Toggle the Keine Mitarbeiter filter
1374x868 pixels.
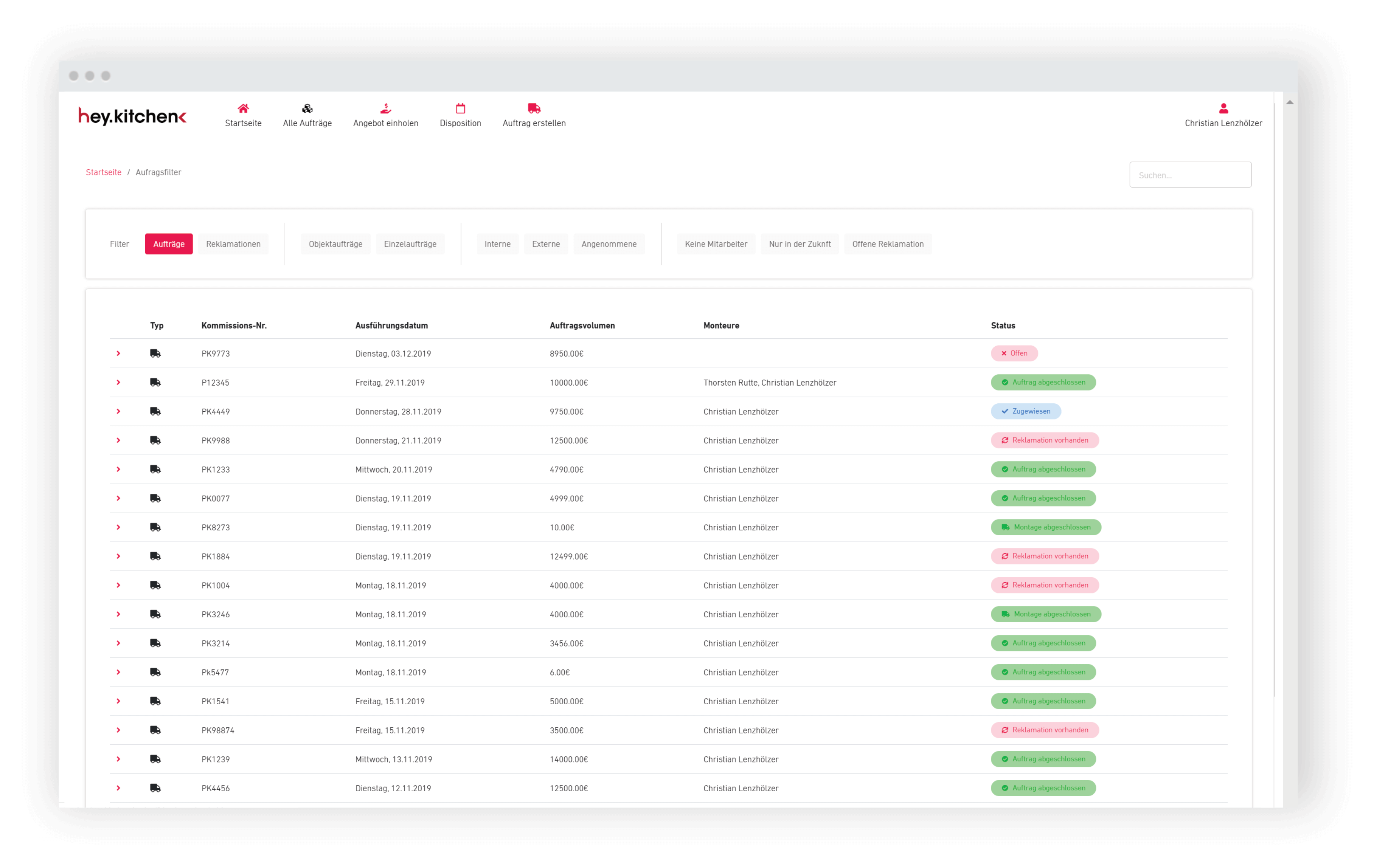716,244
